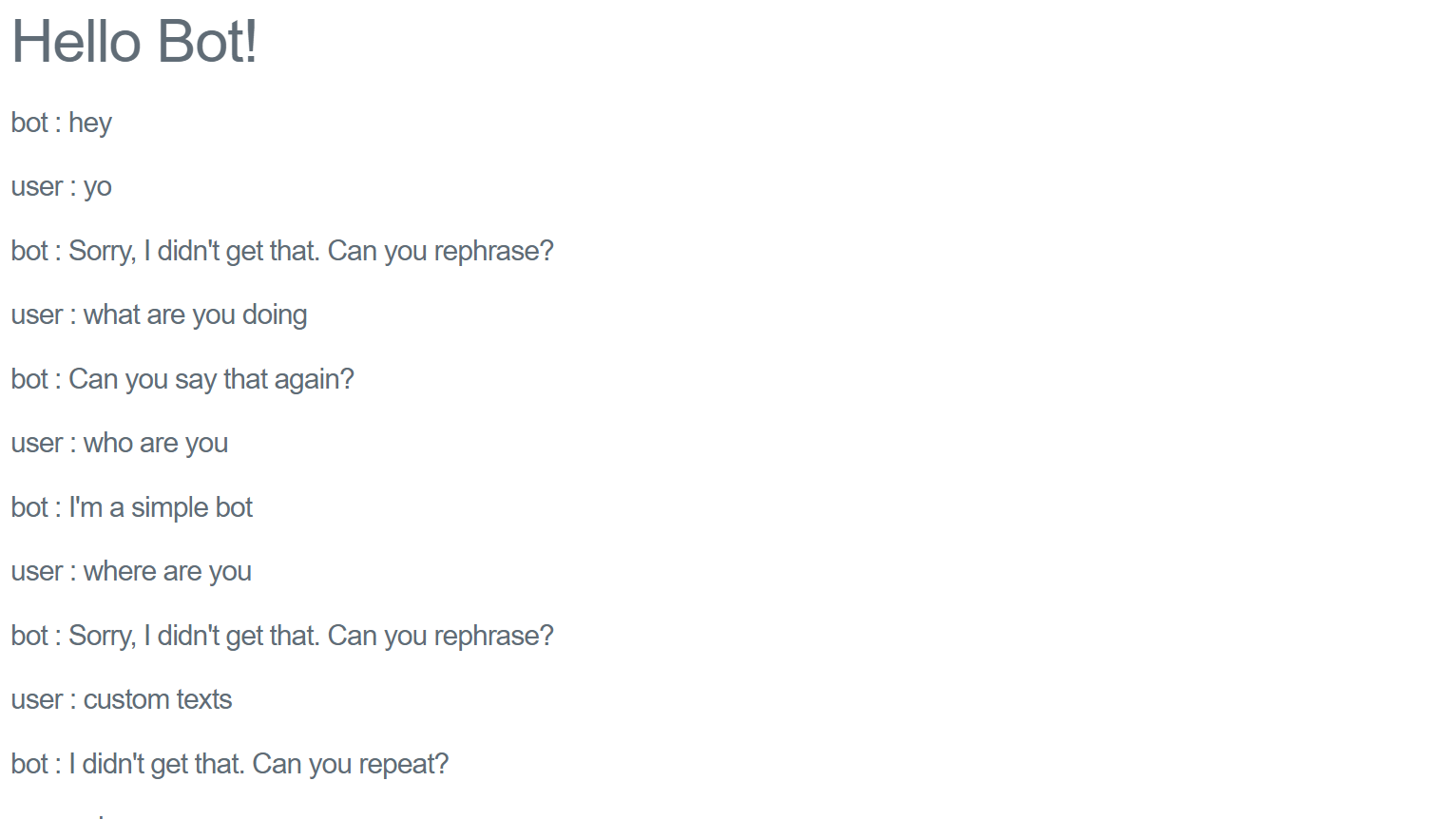Click the bot's Sorry reply below "yo"
The image size is (1456, 819).
[x=282, y=251]
